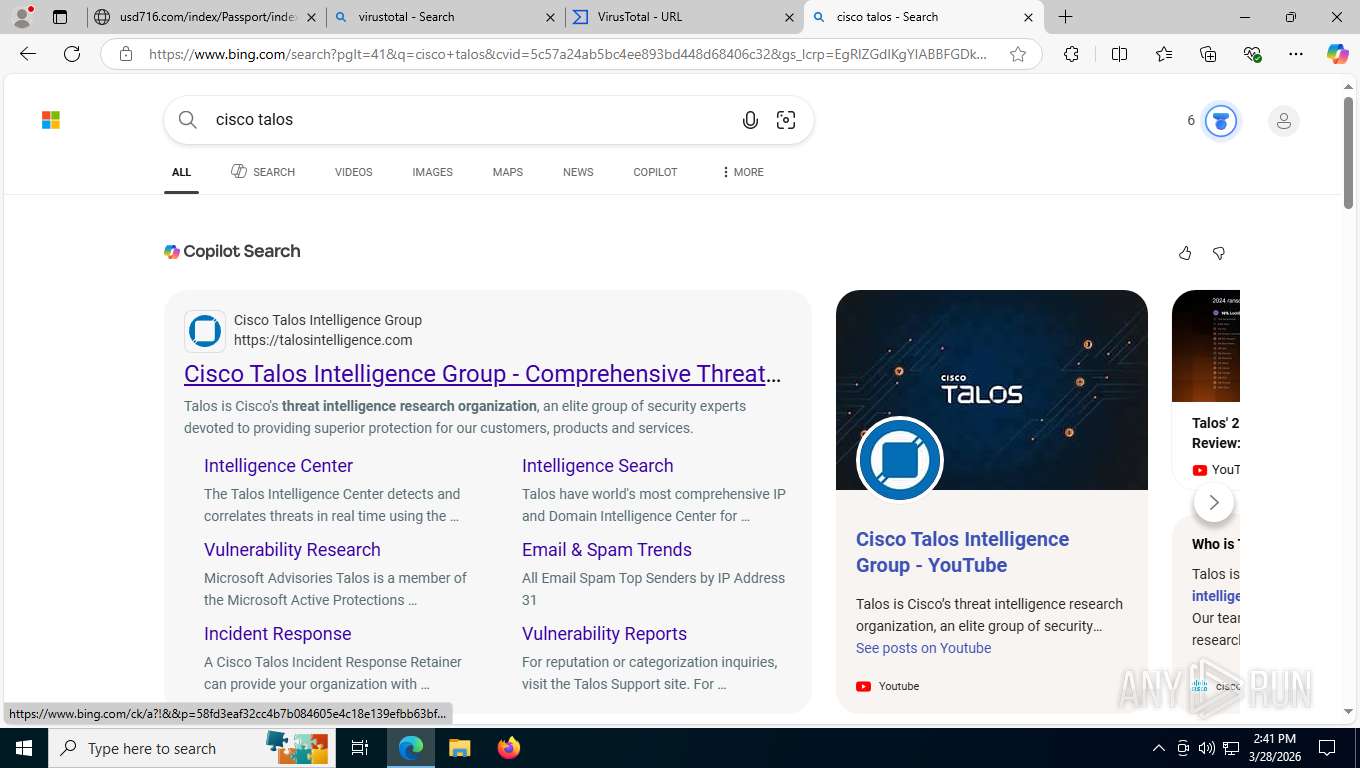The height and width of the screenshot is (768, 1360).
Task: Click the Microsoft logo on Bing
Action: pos(51,120)
